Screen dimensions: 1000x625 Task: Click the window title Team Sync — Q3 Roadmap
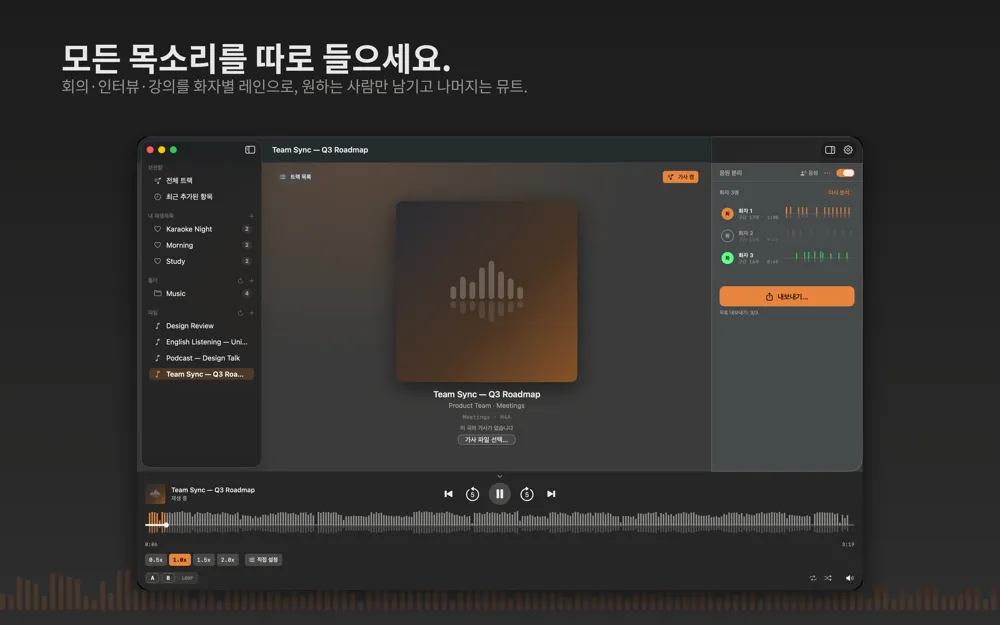tap(320, 150)
